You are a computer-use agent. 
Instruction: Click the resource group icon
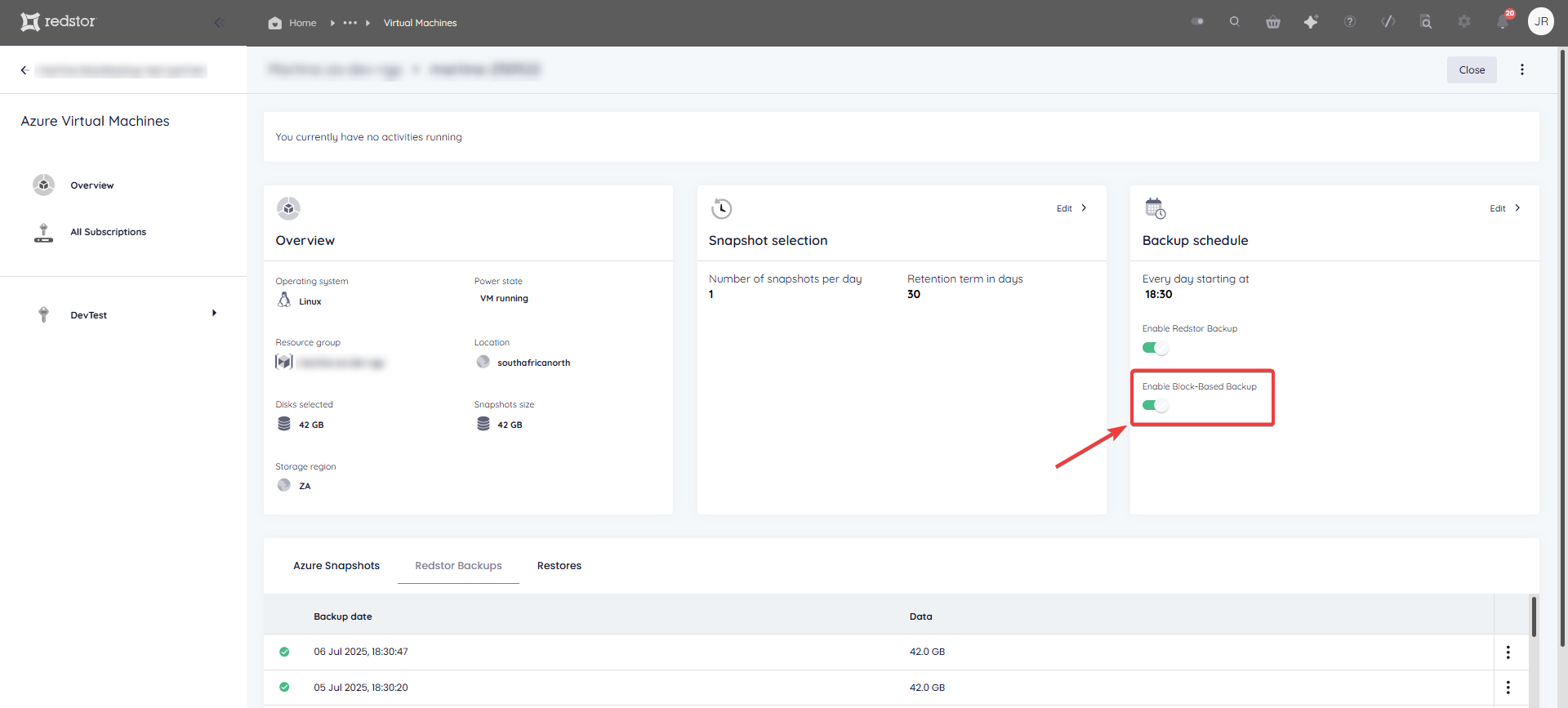pos(283,361)
